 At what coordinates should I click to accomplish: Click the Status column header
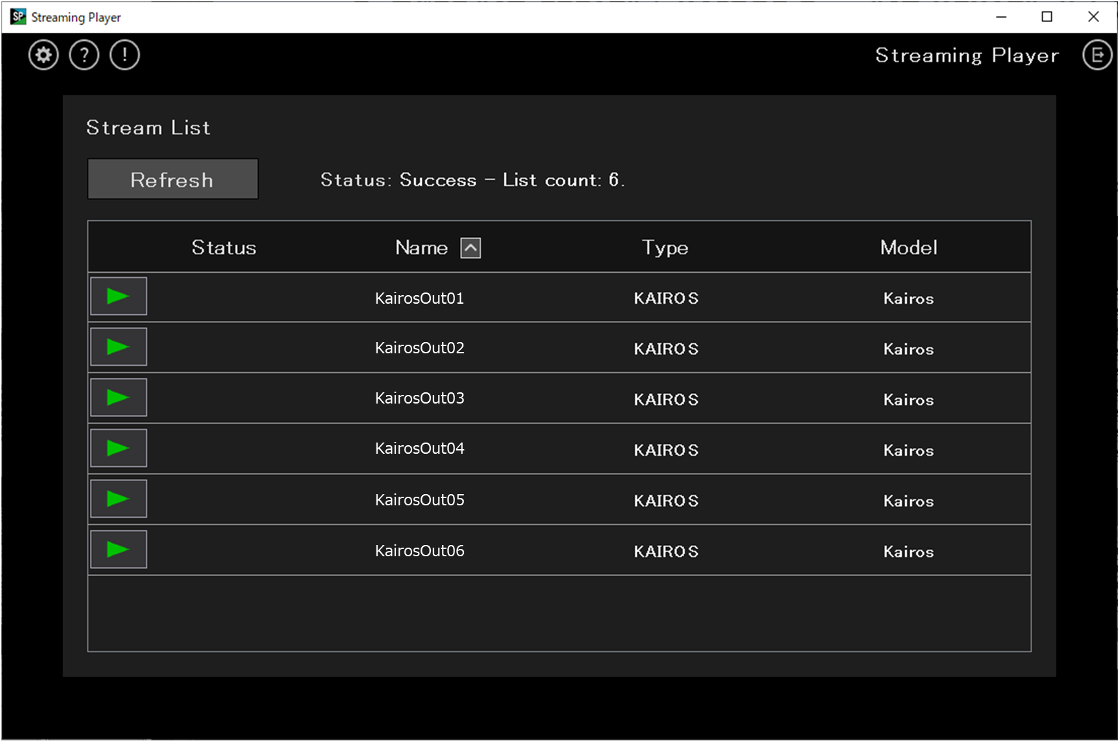click(x=223, y=247)
